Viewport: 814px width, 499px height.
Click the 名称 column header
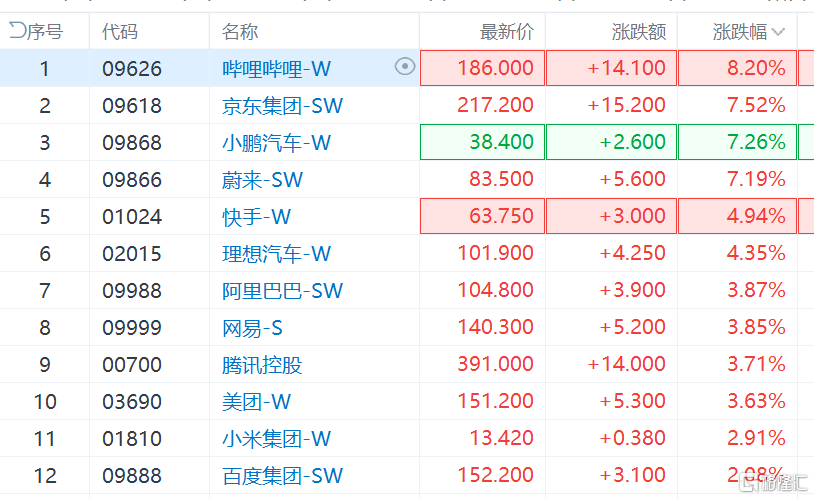tap(240, 32)
